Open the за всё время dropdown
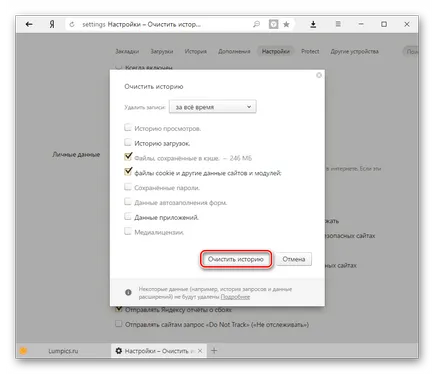 click(x=212, y=107)
